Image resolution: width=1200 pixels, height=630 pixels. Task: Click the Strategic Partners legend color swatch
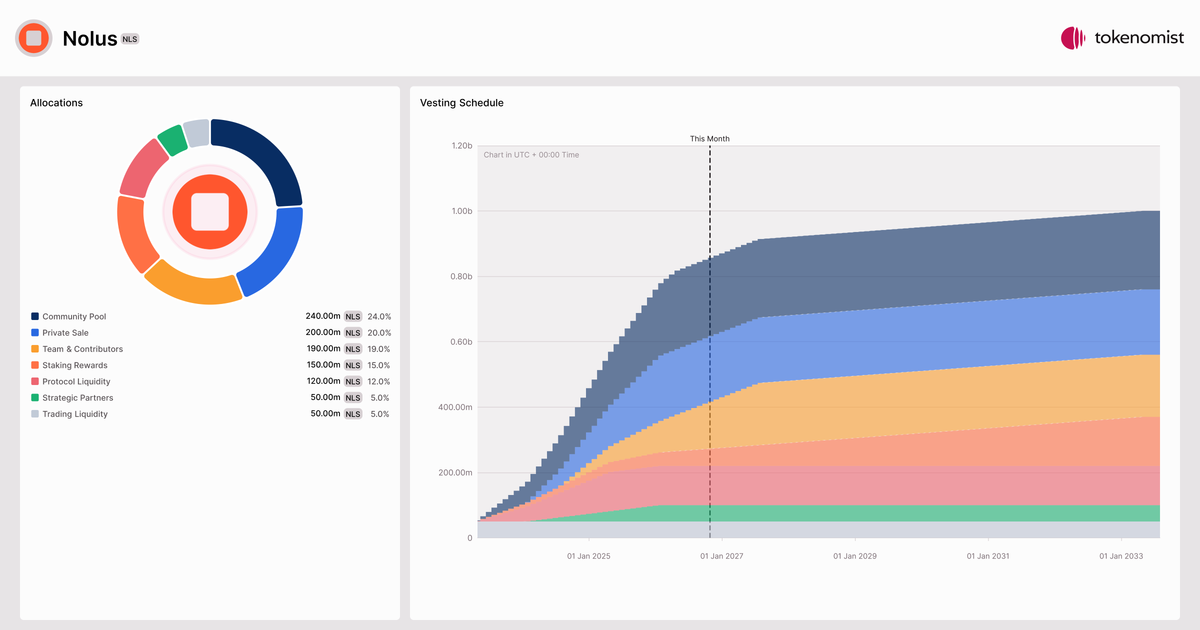(35, 398)
